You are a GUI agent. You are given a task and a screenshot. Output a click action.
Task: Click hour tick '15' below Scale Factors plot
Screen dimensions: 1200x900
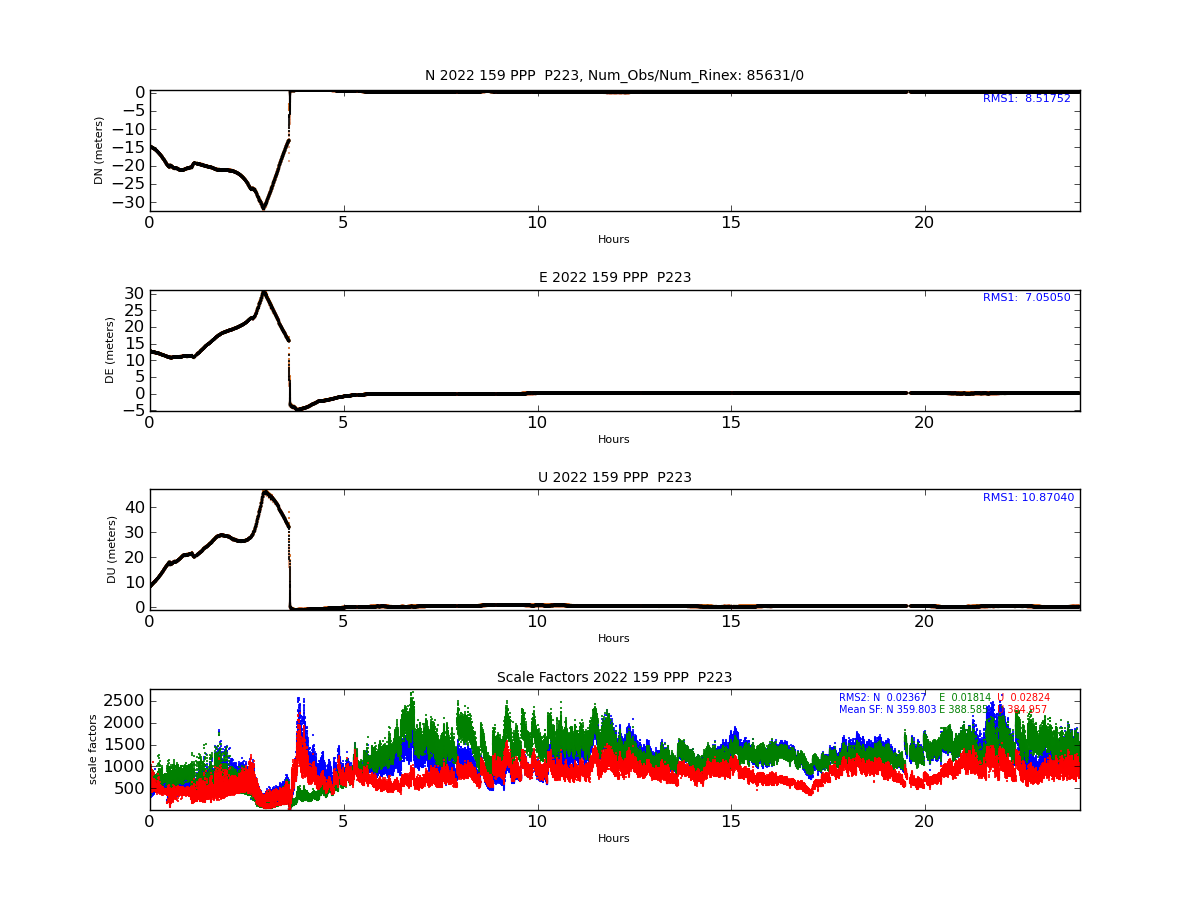point(731,822)
